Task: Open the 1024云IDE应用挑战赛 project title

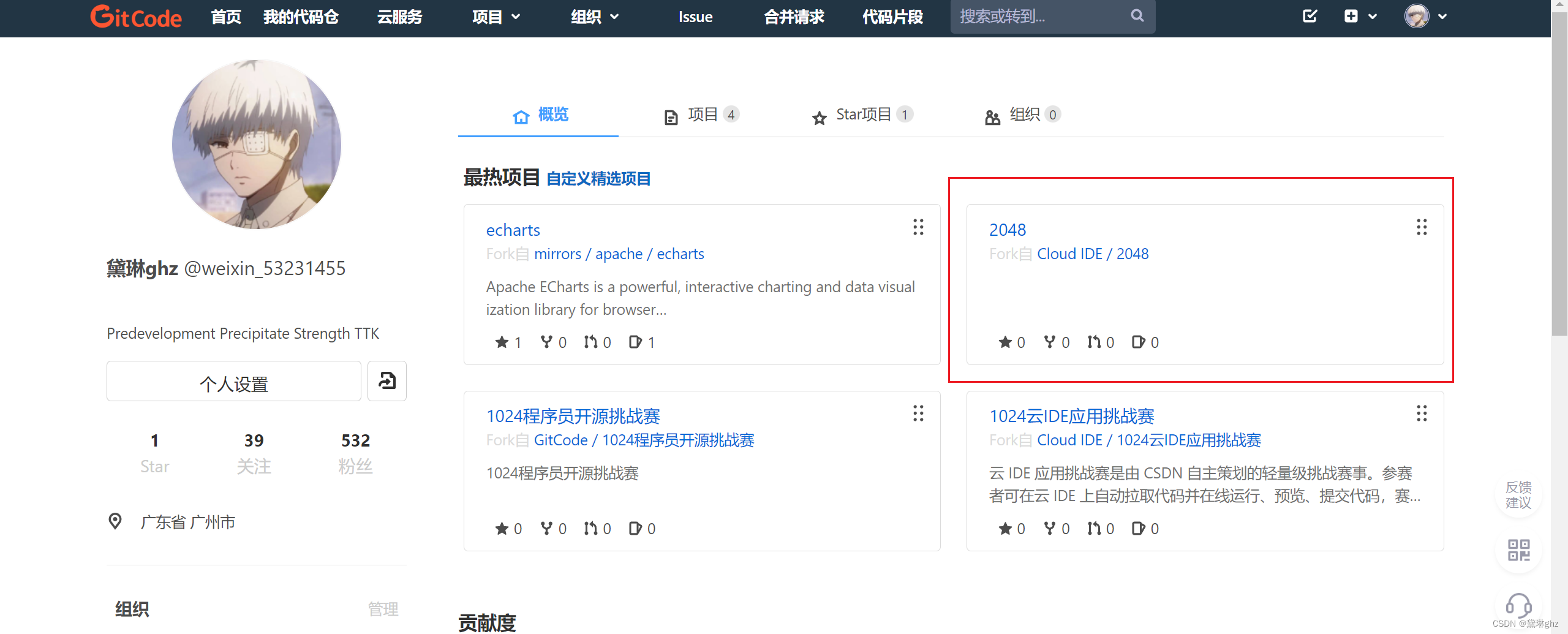Action: click(x=1072, y=417)
